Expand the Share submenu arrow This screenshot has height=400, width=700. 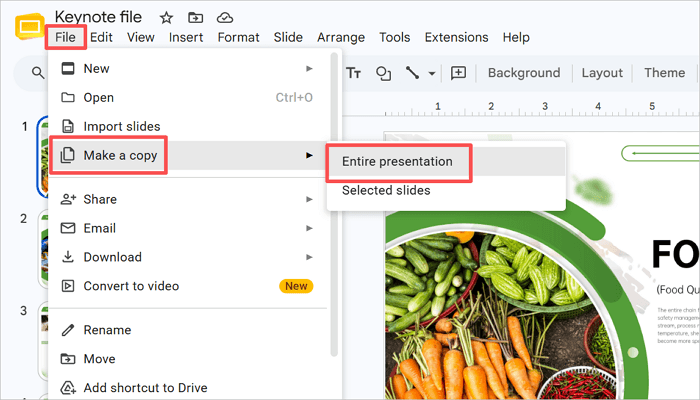point(309,199)
